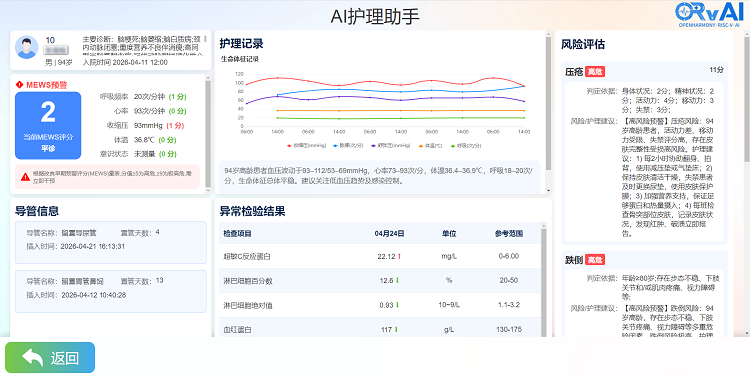750x377 pixels.
Task: Click the 风险评估 panel heading
Action: (x=583, y=44)
